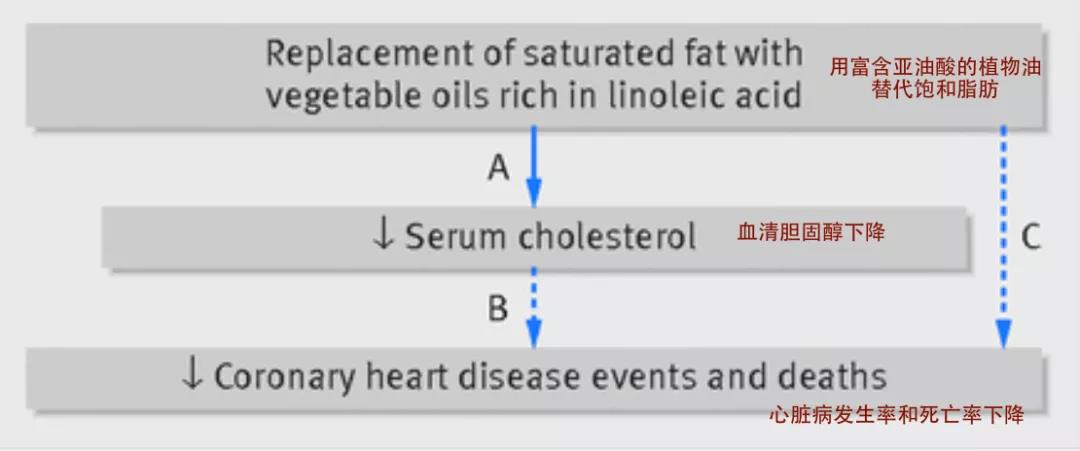This screenshot has width=1080, height=451.
Task: Click the Coronary heart disease events box
Action: pos(535,379)
